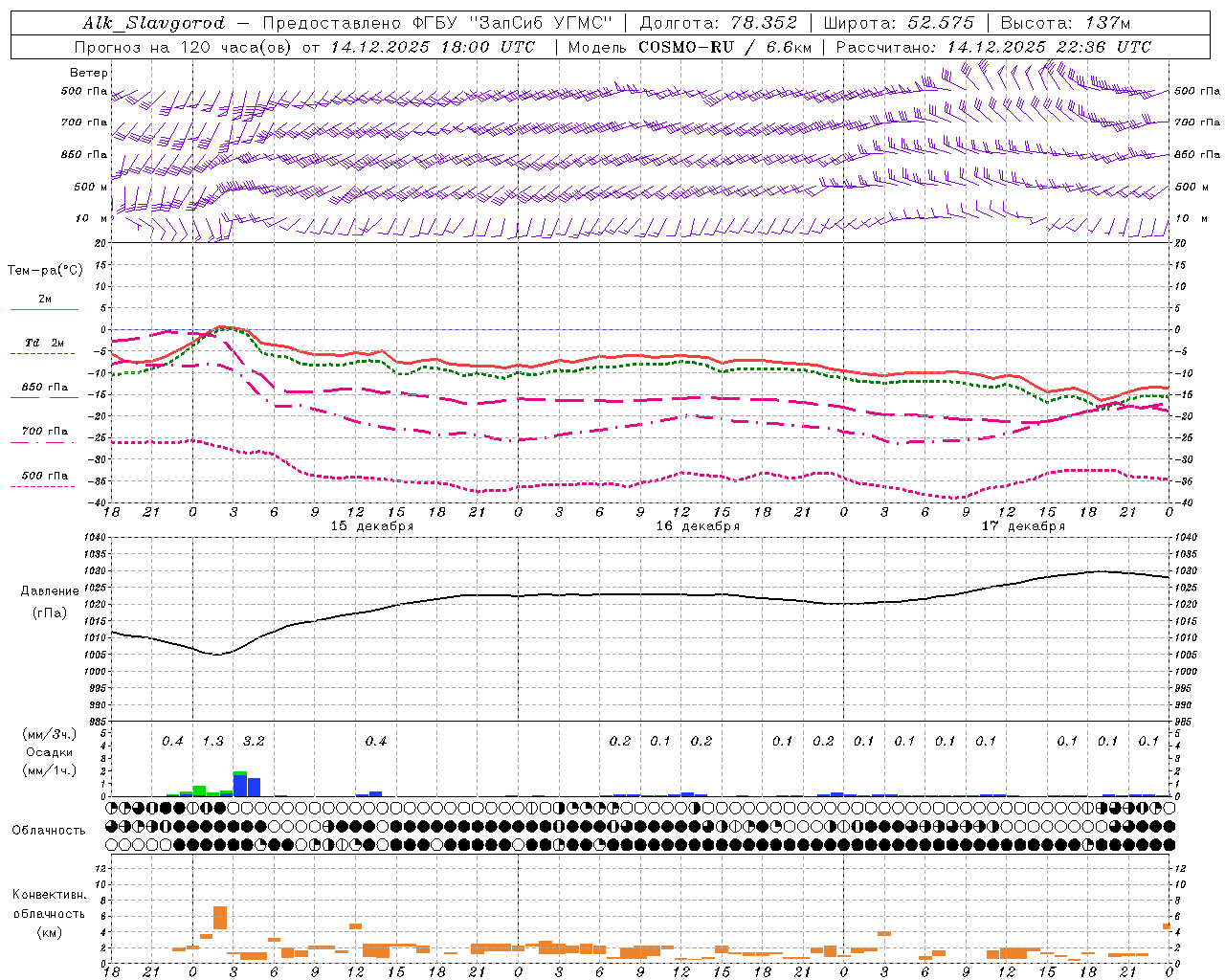Click the 3-hour precipitation value 3.2
The width and height of the screenshot is (1225, 980).
[x=254, y=741]
